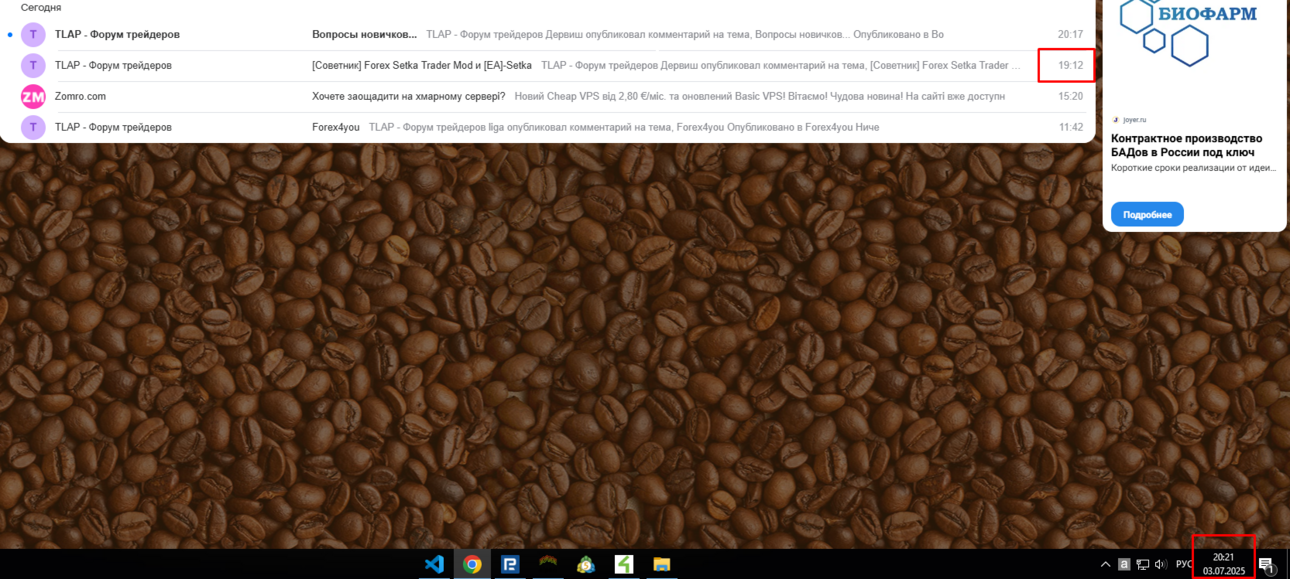The image size is (1290, 579).
Task: Click the joyer.ru advertiser link
Action: click(x=1134, y=119)
